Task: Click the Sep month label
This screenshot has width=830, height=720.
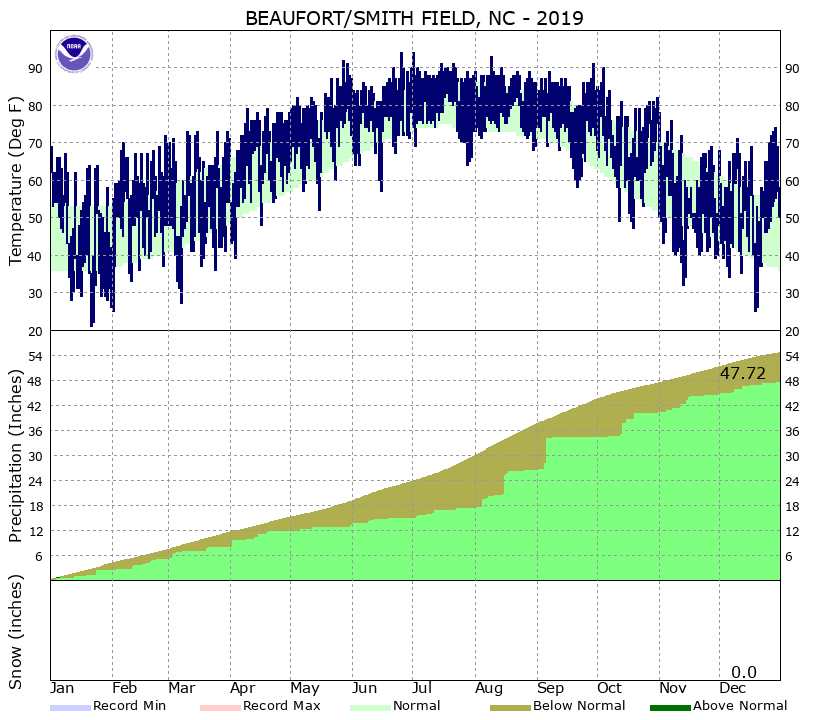Action: 551,689
